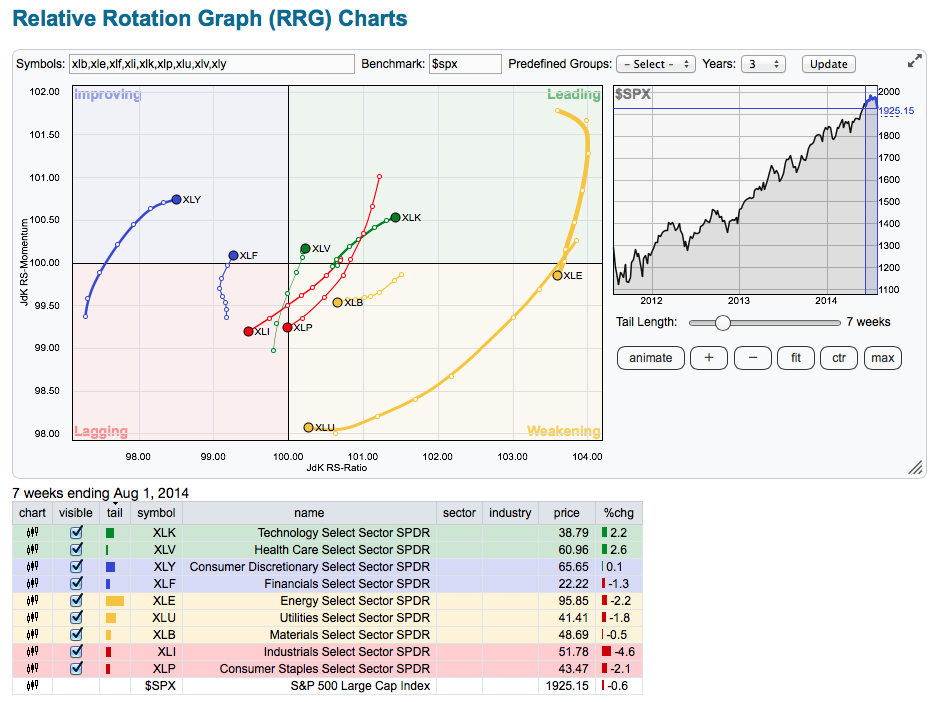Click the zoom in plus button
Image resolution: width=935 pixels, height=702 pixels.
point(709,358)
